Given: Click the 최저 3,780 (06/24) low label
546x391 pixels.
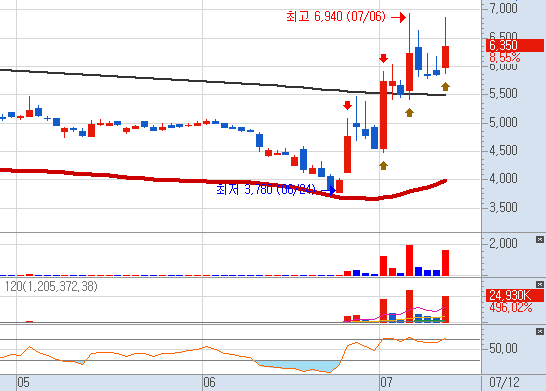Looking at the screenshot, I should 266,189.
